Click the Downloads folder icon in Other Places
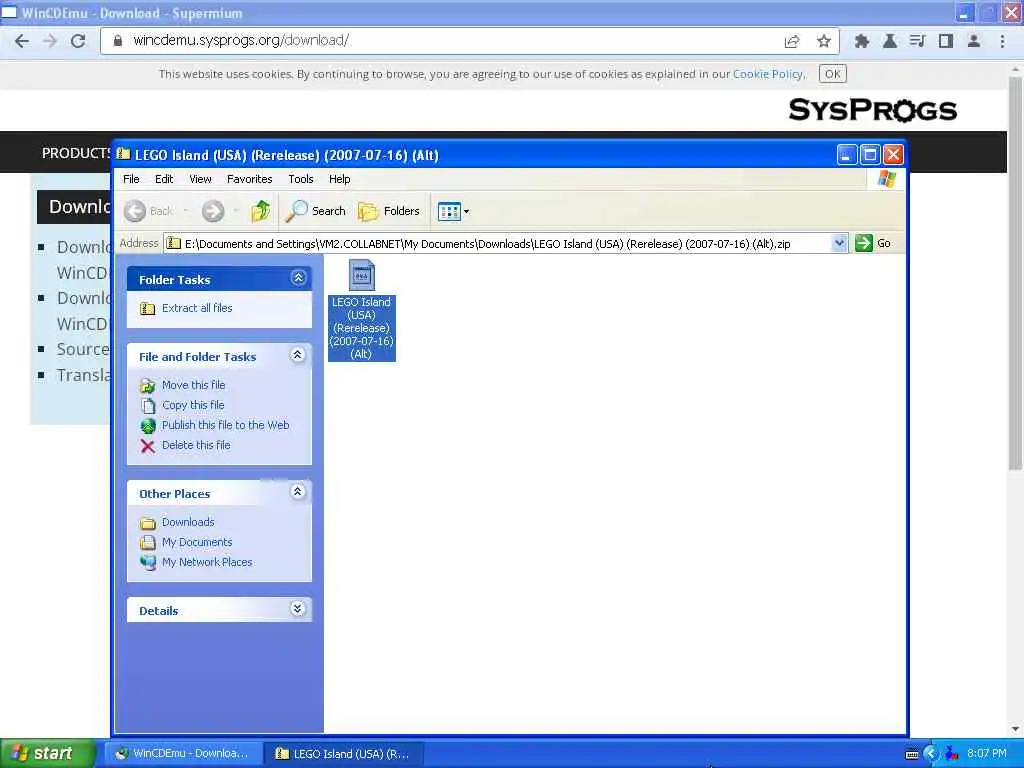The image size is (1024, 768). [x=148, y=522]
